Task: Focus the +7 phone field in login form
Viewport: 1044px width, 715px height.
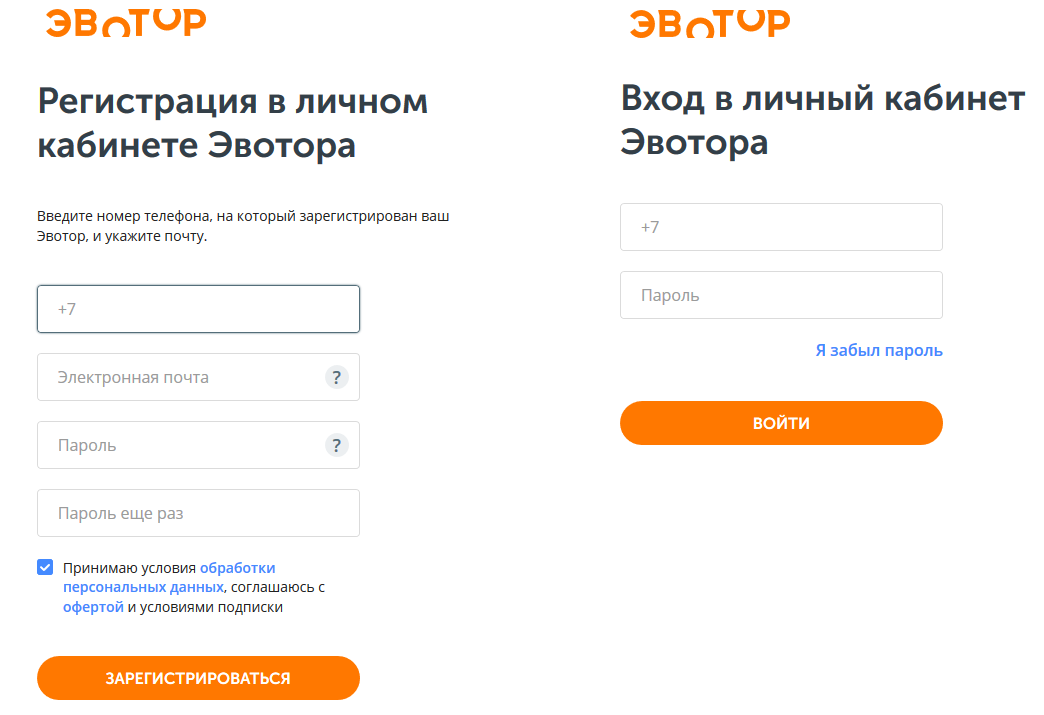Action: tap(781, 227)
